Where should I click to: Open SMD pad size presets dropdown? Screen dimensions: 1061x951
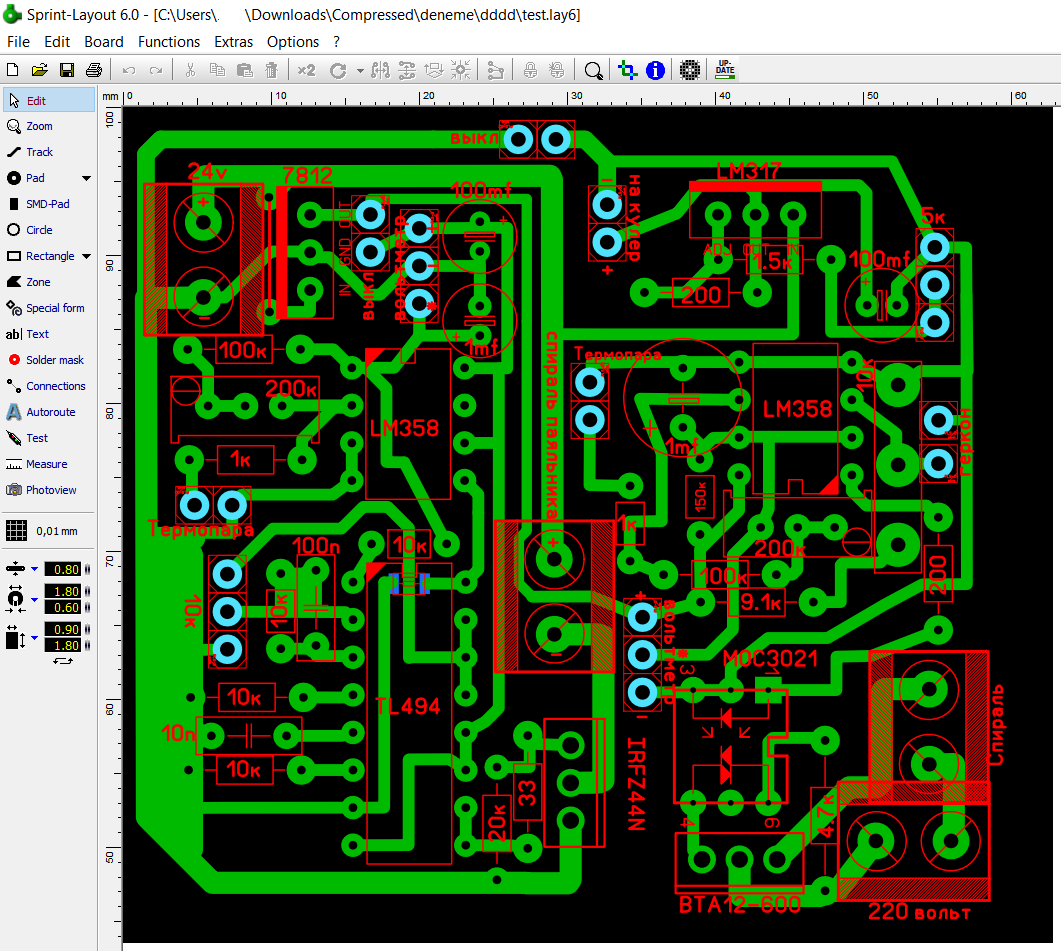click(34, 638)
